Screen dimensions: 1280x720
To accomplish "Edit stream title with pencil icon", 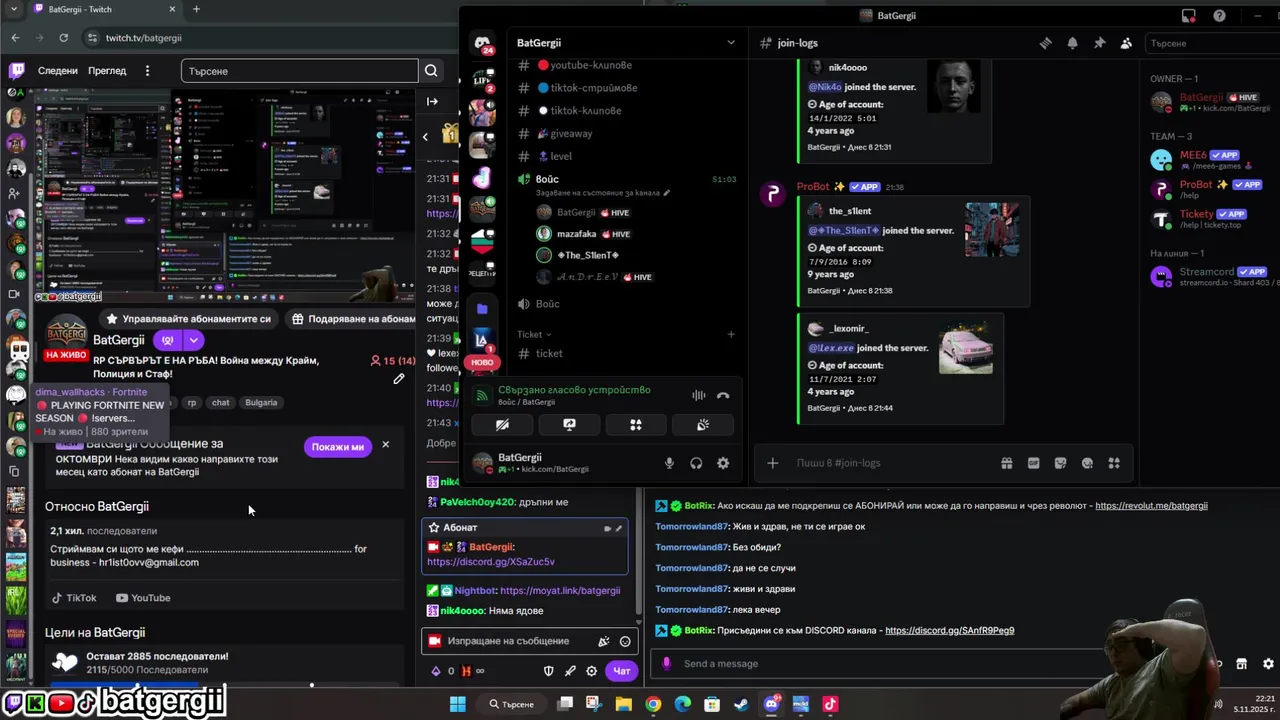I will point(399,379).
